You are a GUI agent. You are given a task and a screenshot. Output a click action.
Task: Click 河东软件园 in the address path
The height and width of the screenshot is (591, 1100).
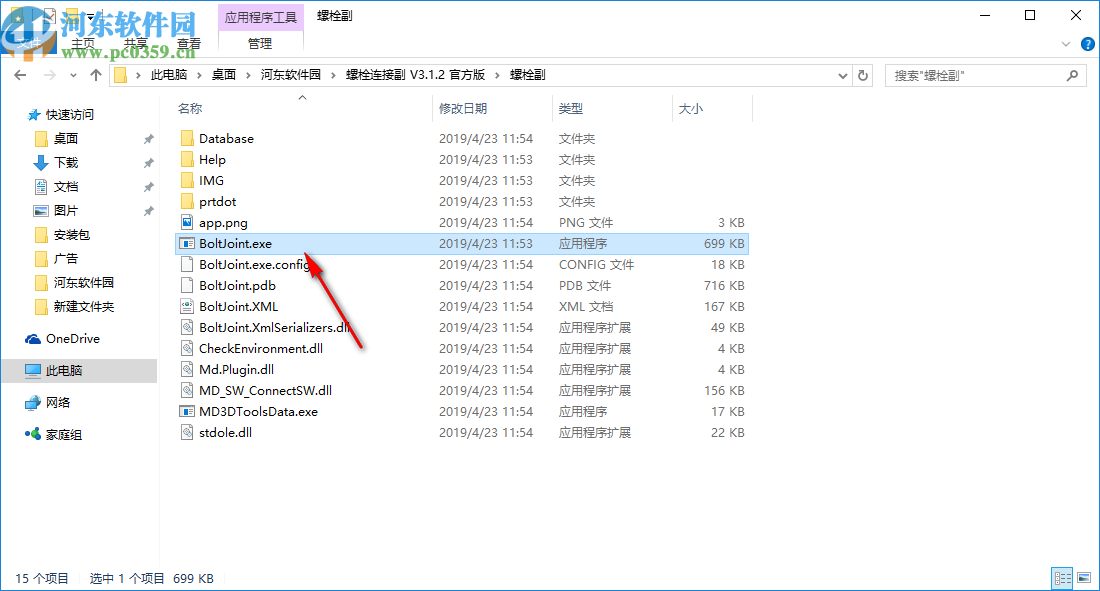click(x=290, y=75)
